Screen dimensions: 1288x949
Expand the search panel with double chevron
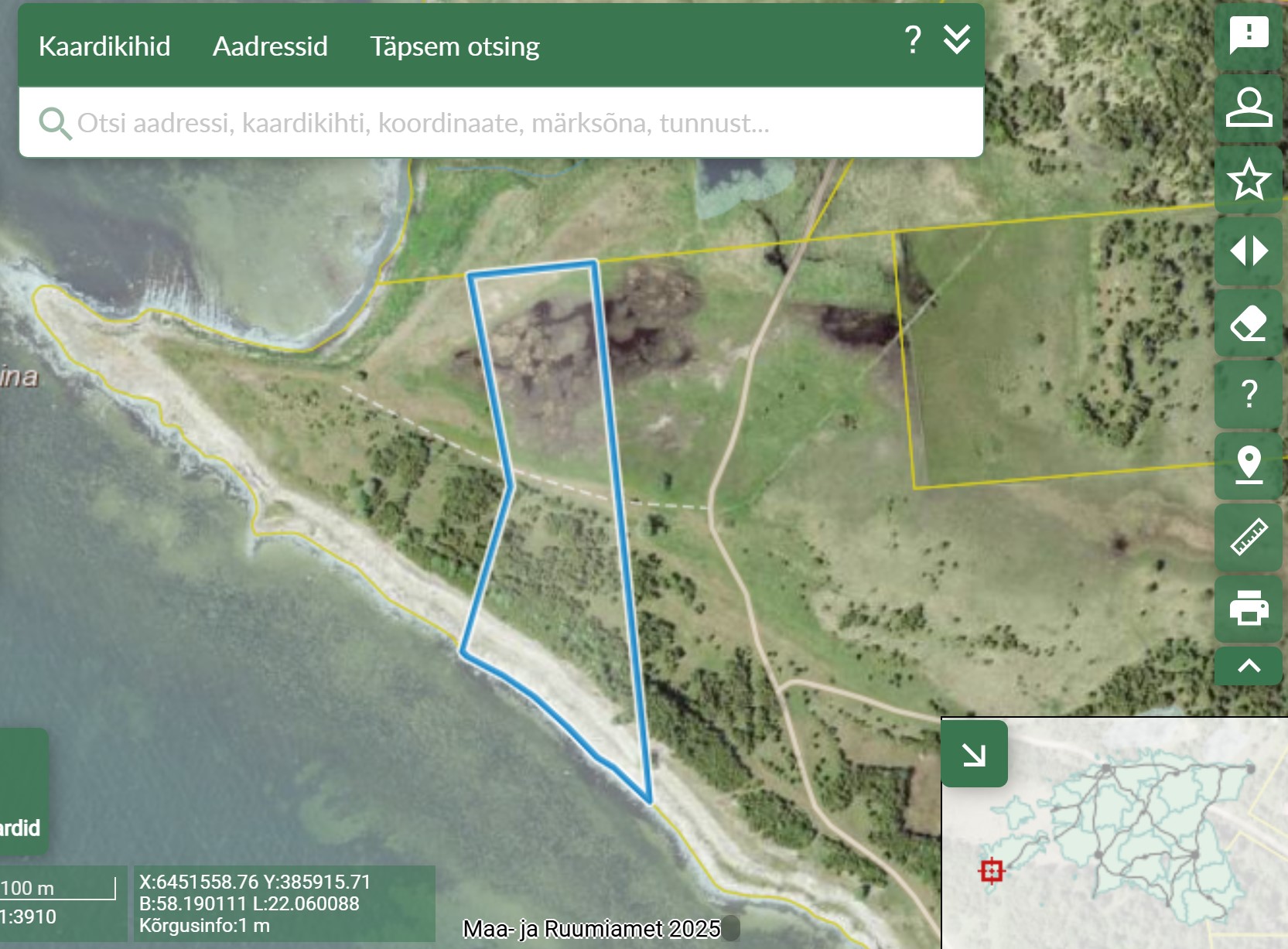click(957, 39)
